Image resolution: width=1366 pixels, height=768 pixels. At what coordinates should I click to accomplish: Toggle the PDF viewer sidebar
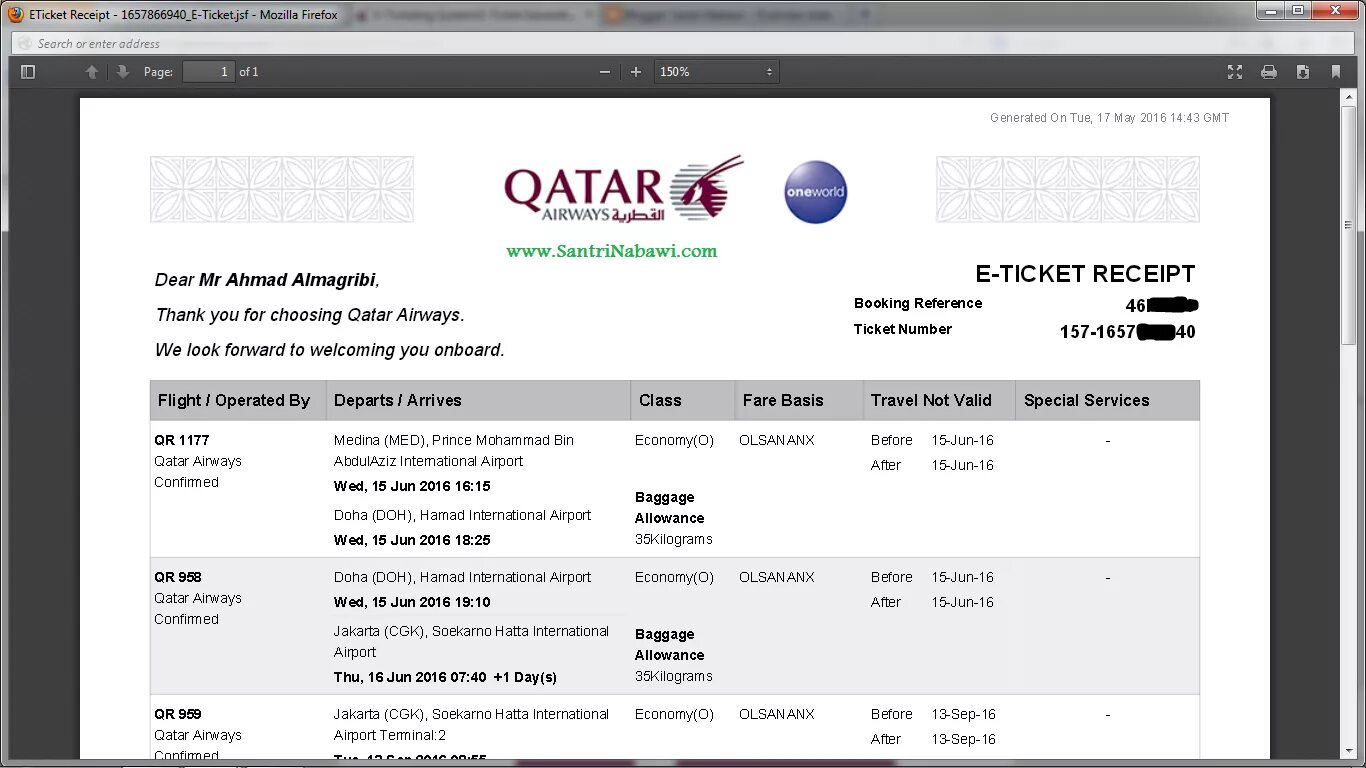tap(28, 72)
